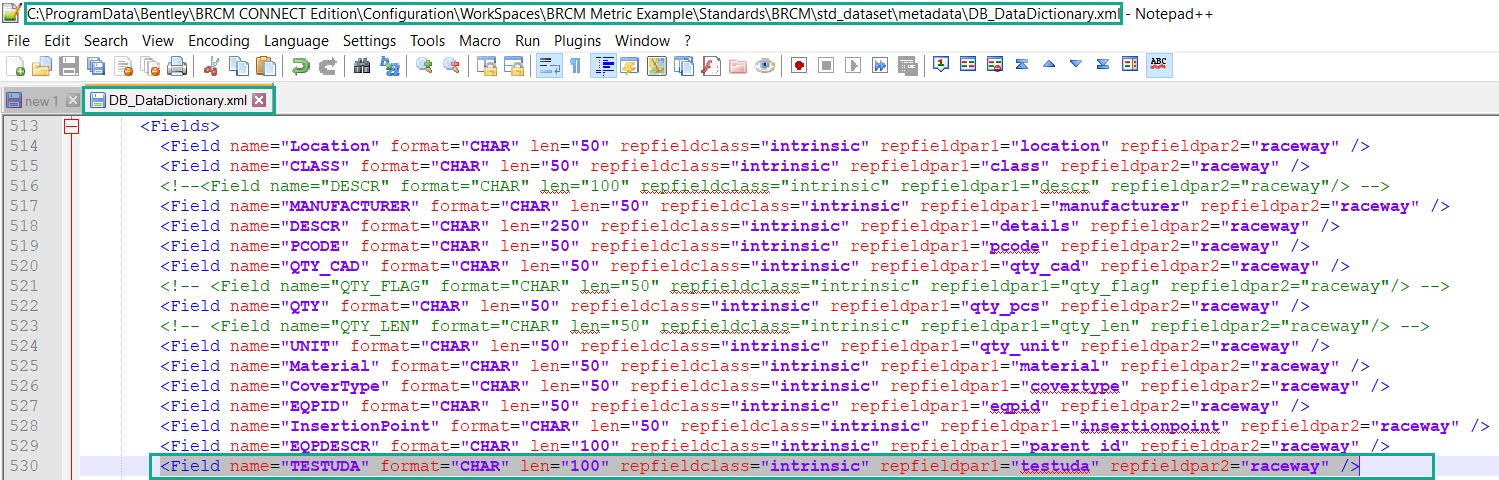Open the Settings menu
The width and height of the screenshot is (1499, 480).
[370, 41]
